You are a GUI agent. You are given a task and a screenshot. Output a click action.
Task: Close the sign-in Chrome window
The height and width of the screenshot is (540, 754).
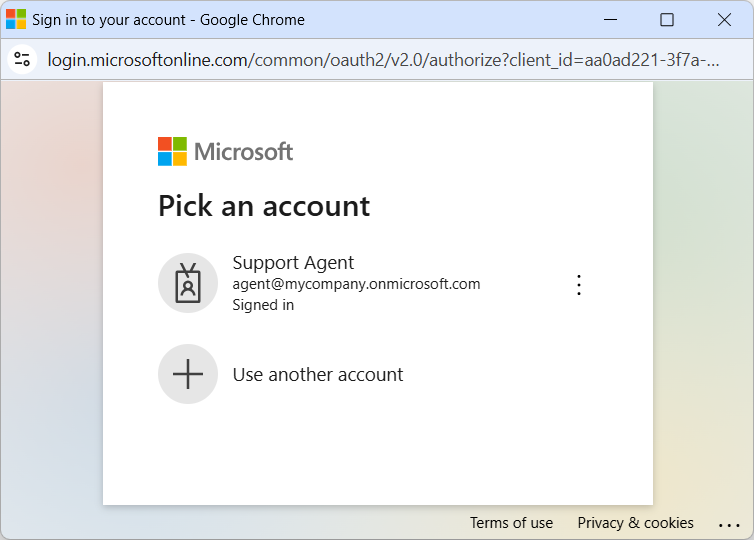tap(724, 19)
